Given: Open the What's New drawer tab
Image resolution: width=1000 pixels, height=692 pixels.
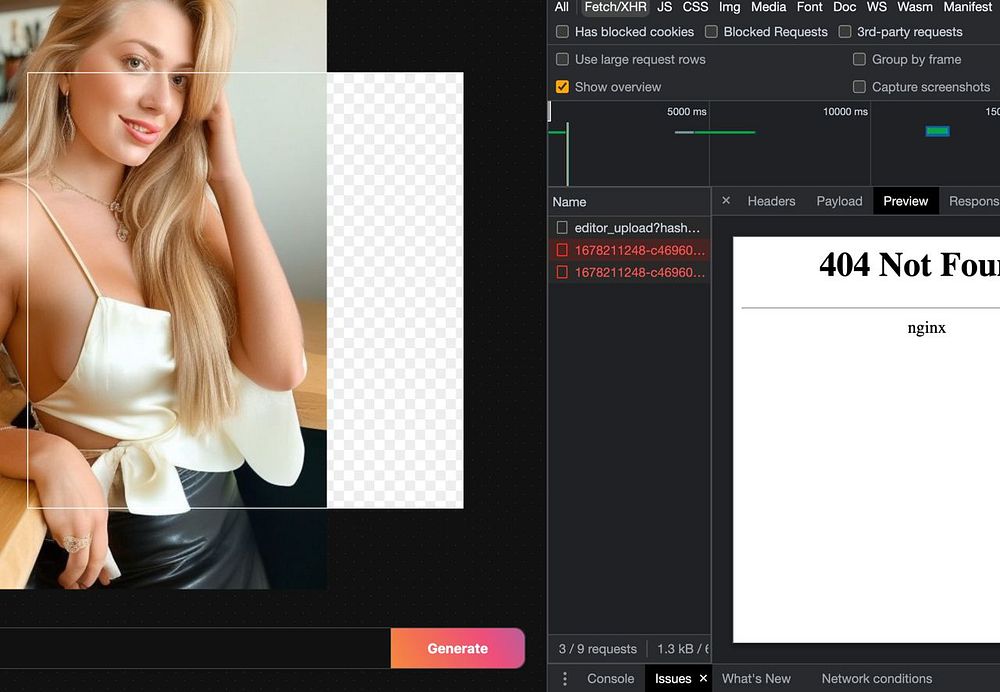Looking at the screenshot, I should 756,679.
